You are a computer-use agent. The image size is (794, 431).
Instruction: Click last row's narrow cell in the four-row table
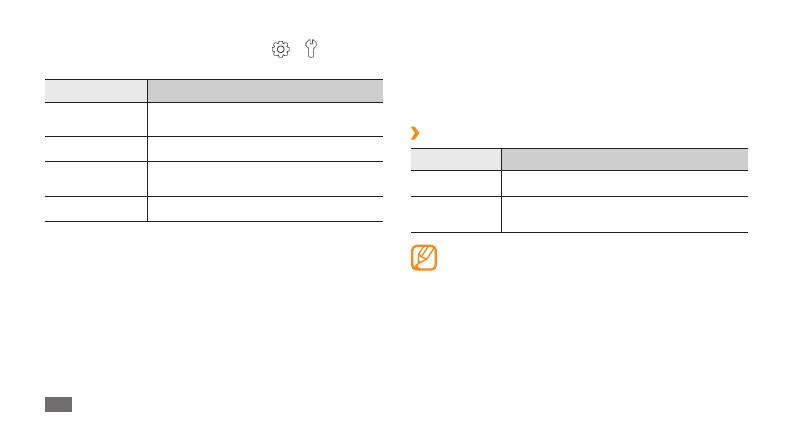pos(96,208)
